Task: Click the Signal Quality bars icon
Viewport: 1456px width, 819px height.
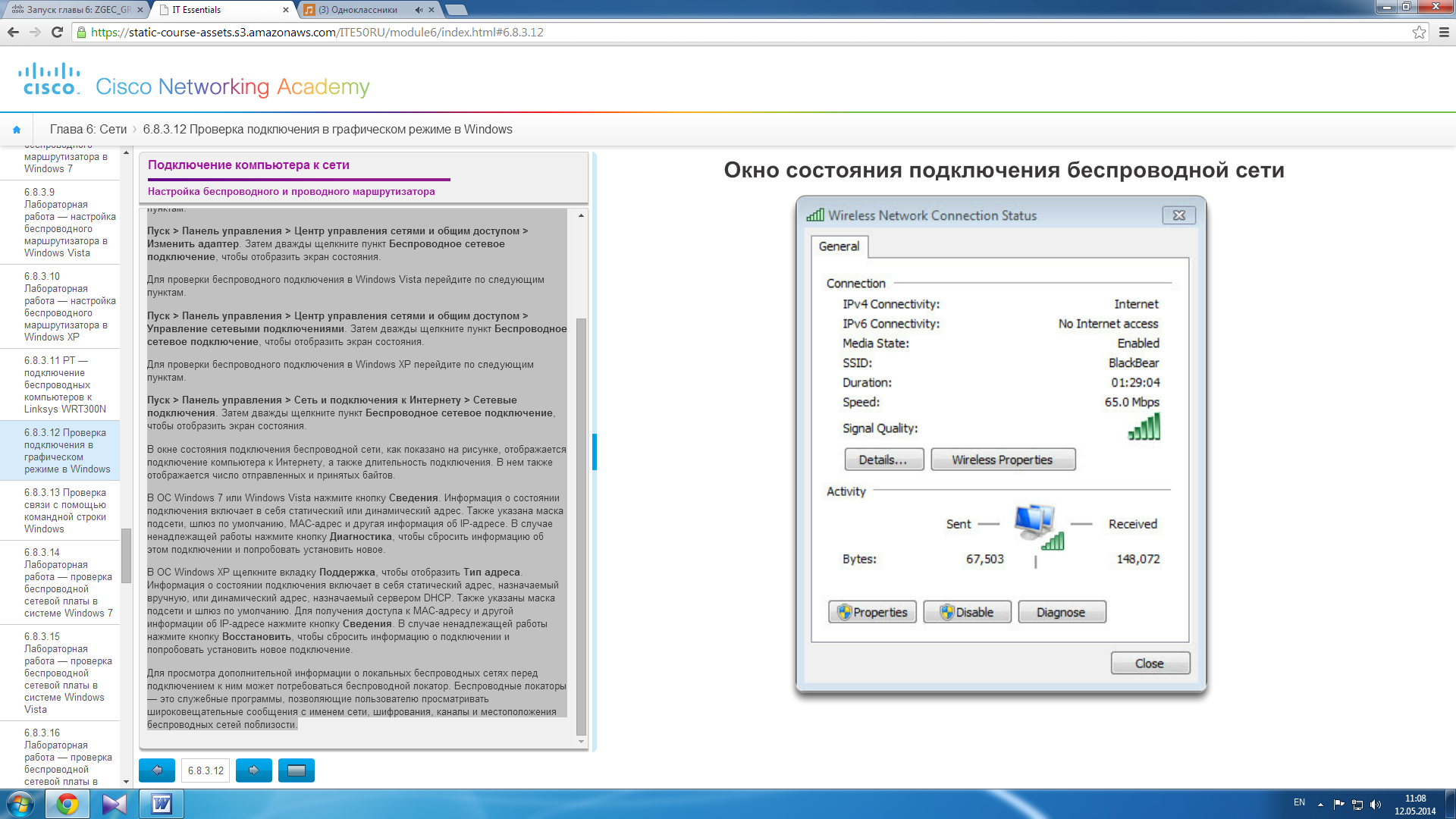Action: 1144,427
